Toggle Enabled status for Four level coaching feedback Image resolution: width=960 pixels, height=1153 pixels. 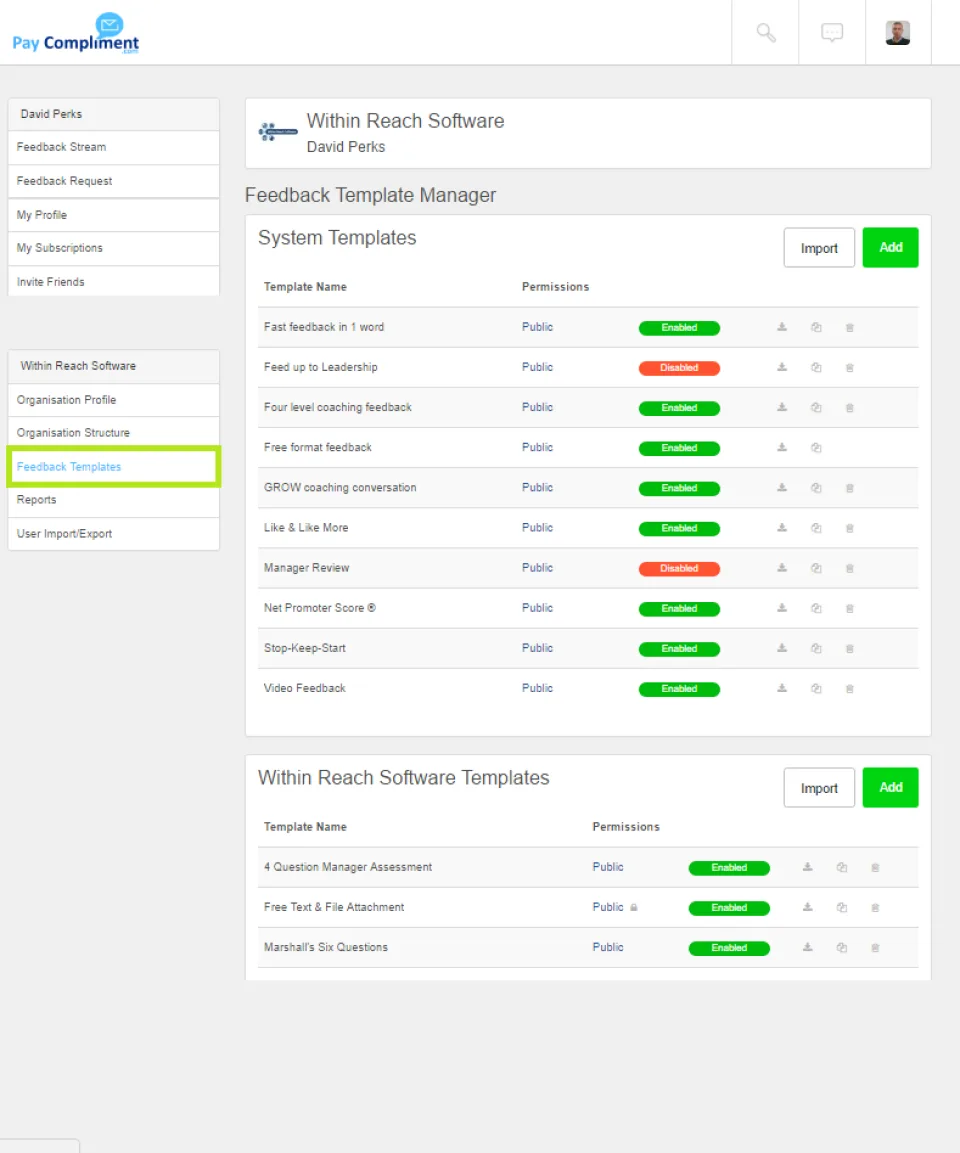pyautogui.click(x=679, y=408)
